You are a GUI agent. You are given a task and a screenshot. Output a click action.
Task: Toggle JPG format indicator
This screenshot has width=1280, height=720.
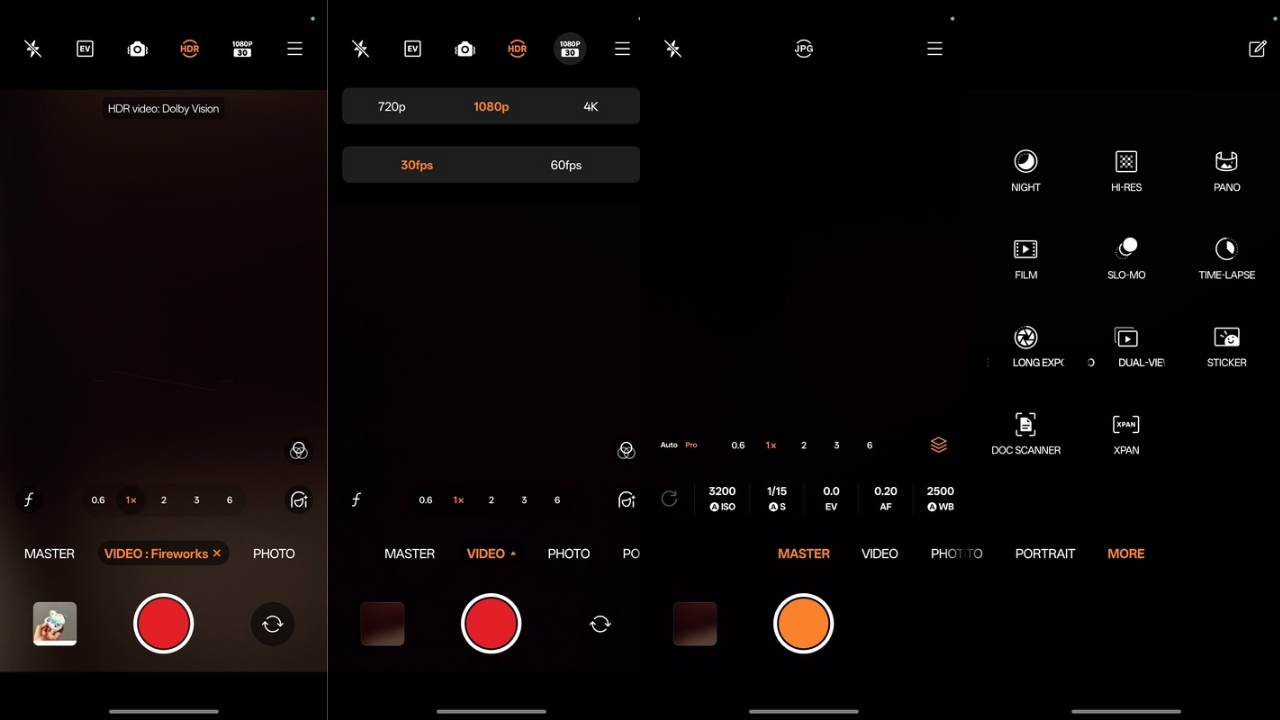point(804,48)
